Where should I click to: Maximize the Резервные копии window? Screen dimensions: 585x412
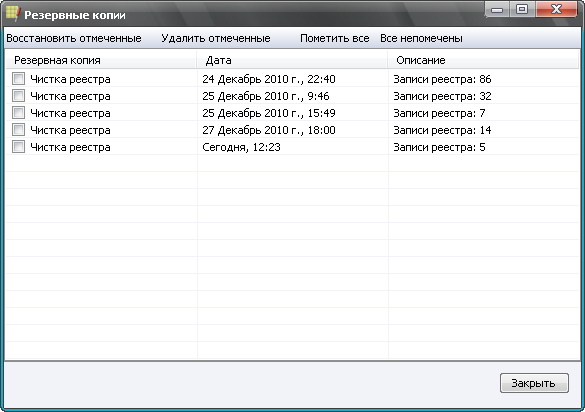coord(522,9)
